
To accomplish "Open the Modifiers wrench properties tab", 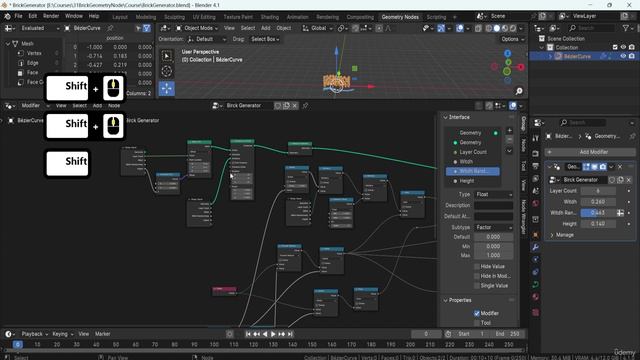I will click(536, 247).
